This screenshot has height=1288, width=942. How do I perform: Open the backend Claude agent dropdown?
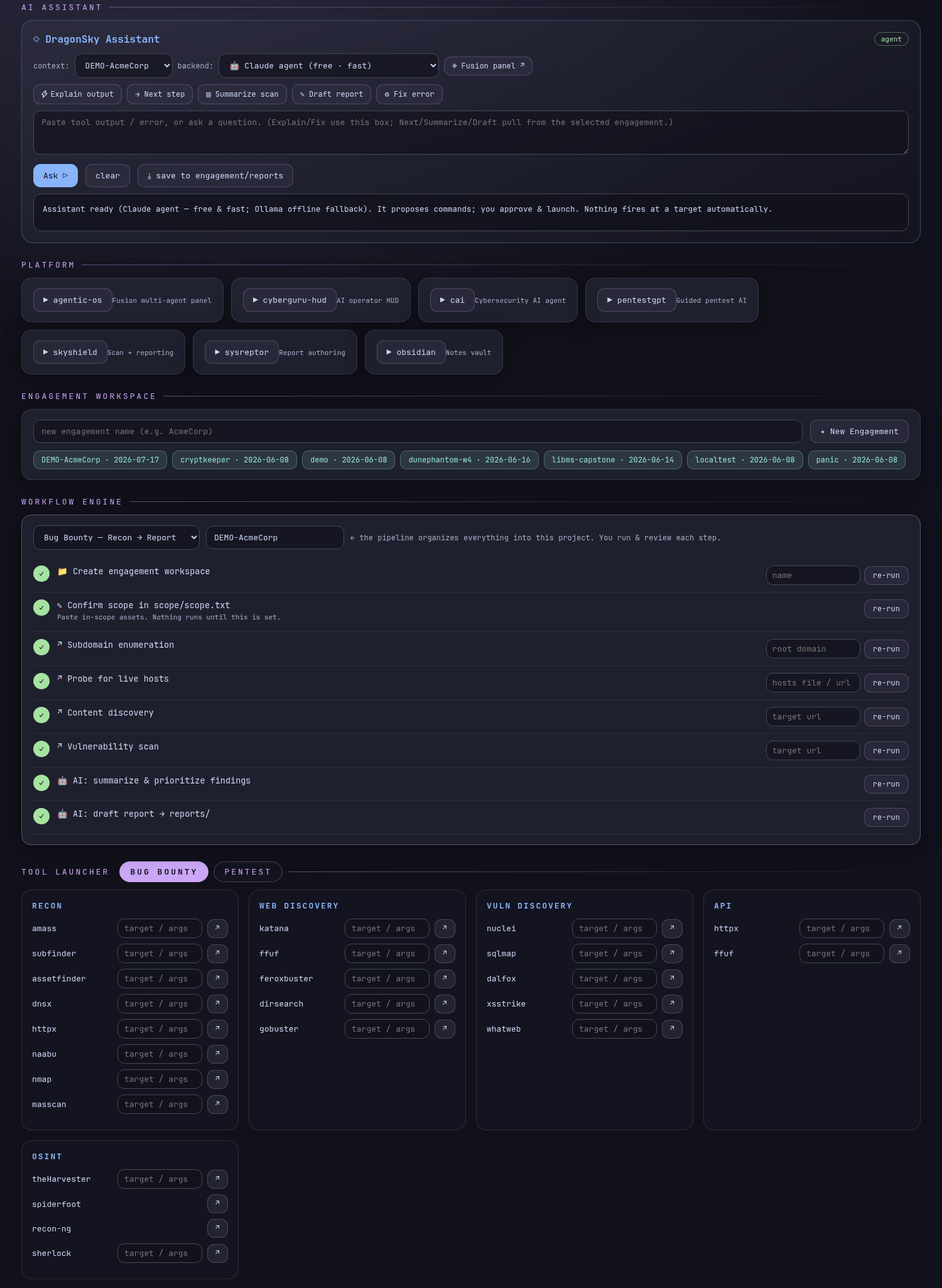pos(328,66)
